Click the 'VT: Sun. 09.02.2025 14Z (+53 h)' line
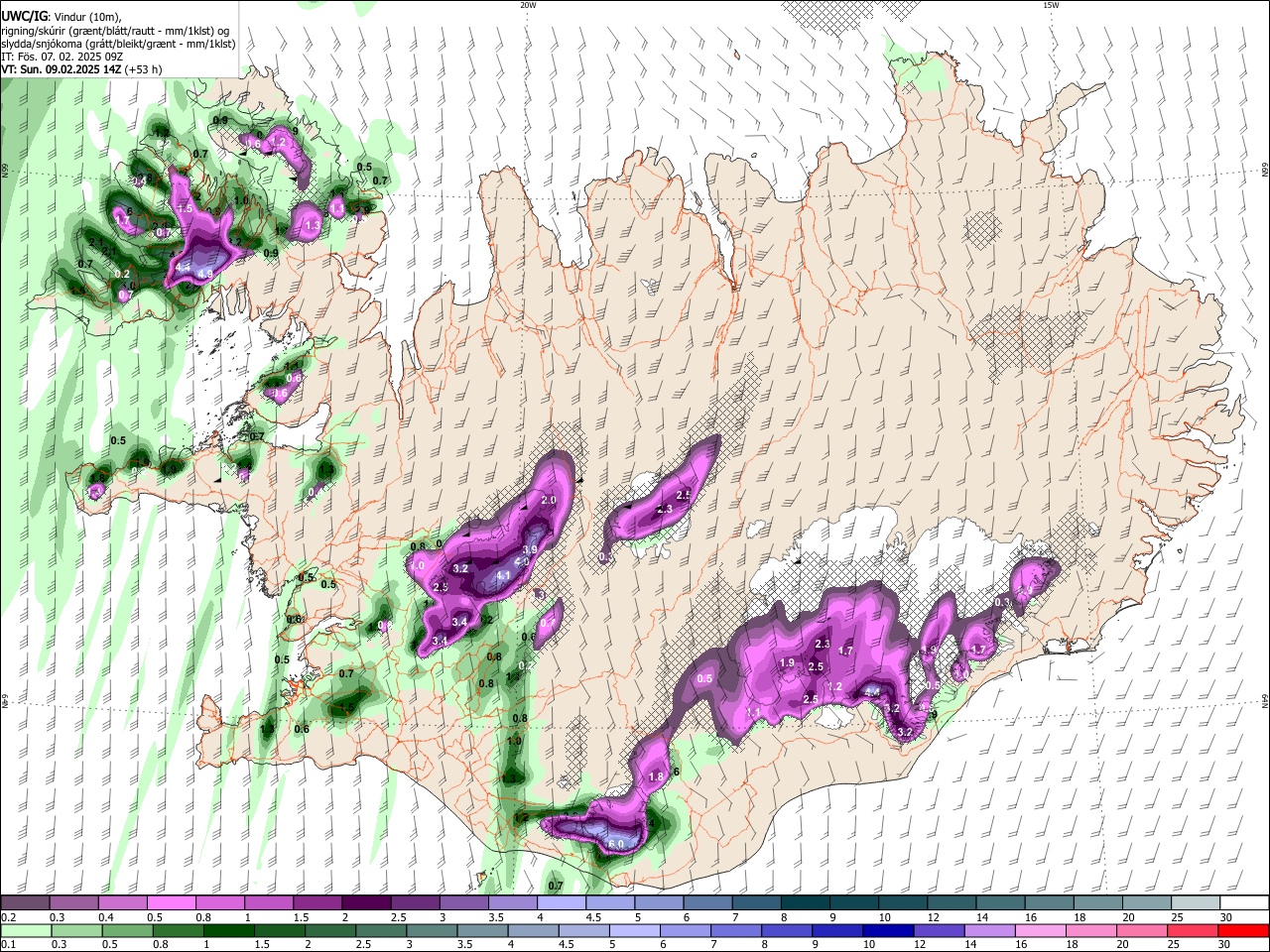Screen dimensions: 1270x952 (x=81, y=69)
